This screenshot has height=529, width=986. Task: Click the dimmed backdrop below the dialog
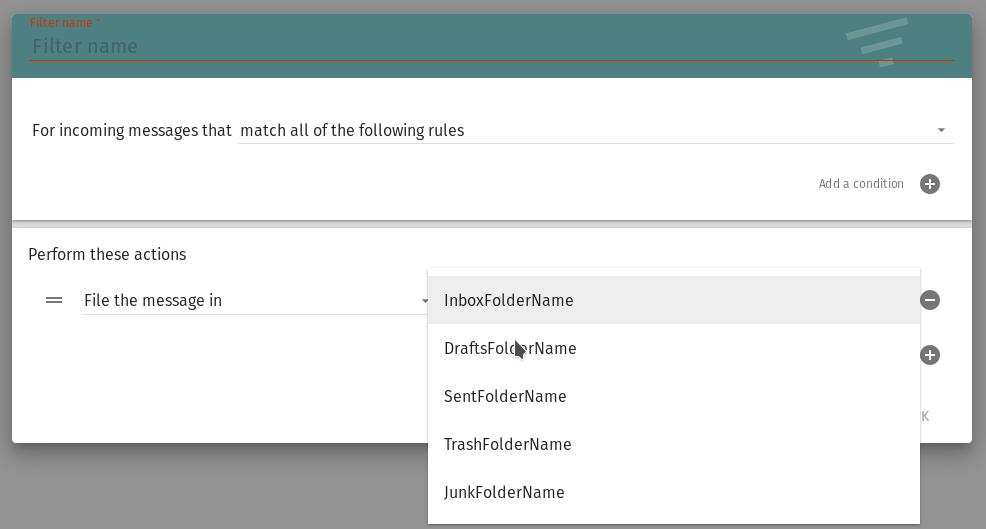pyautogui.click(x=200, y=490)
